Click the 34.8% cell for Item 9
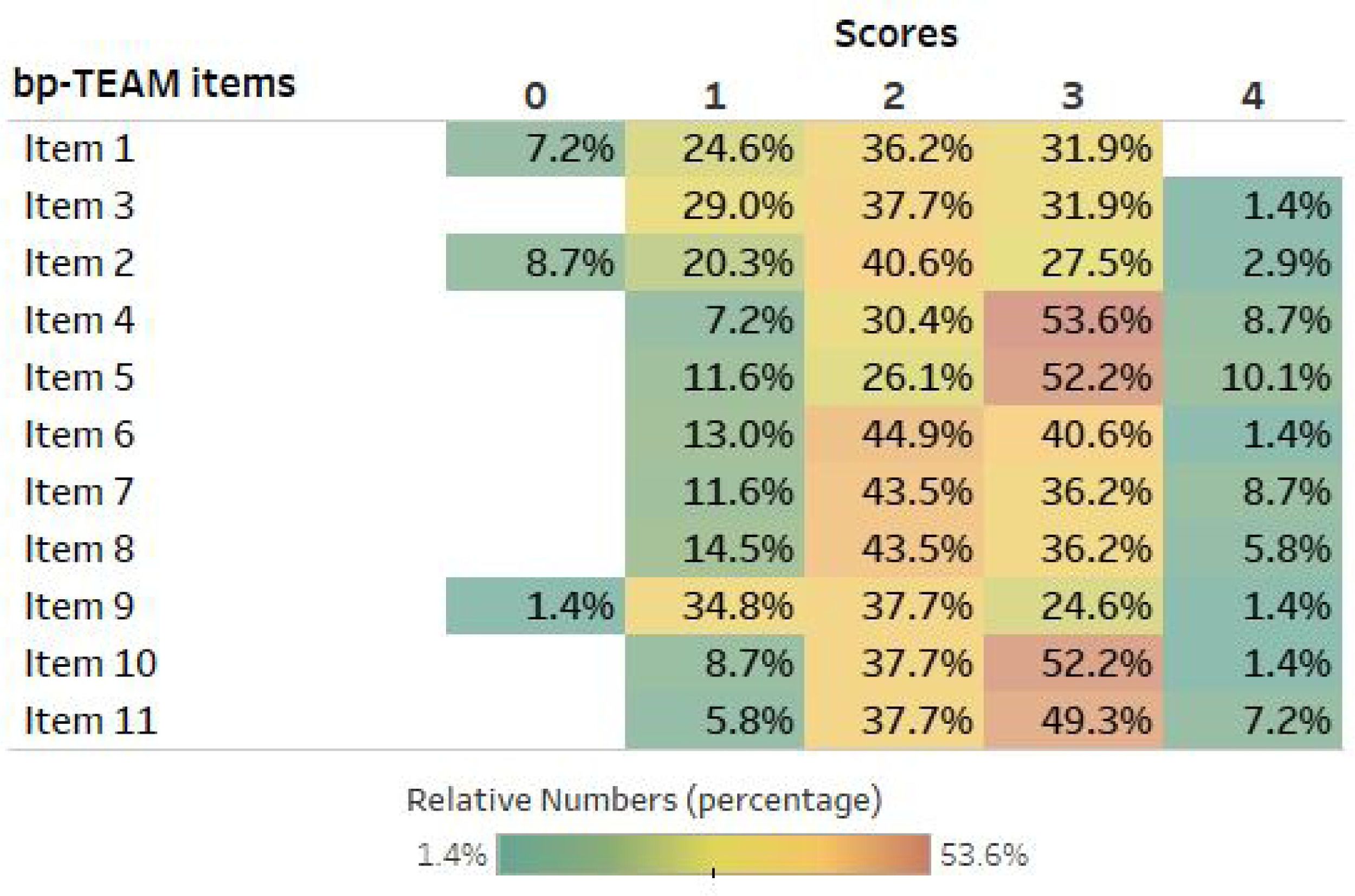 click(715, 606)
